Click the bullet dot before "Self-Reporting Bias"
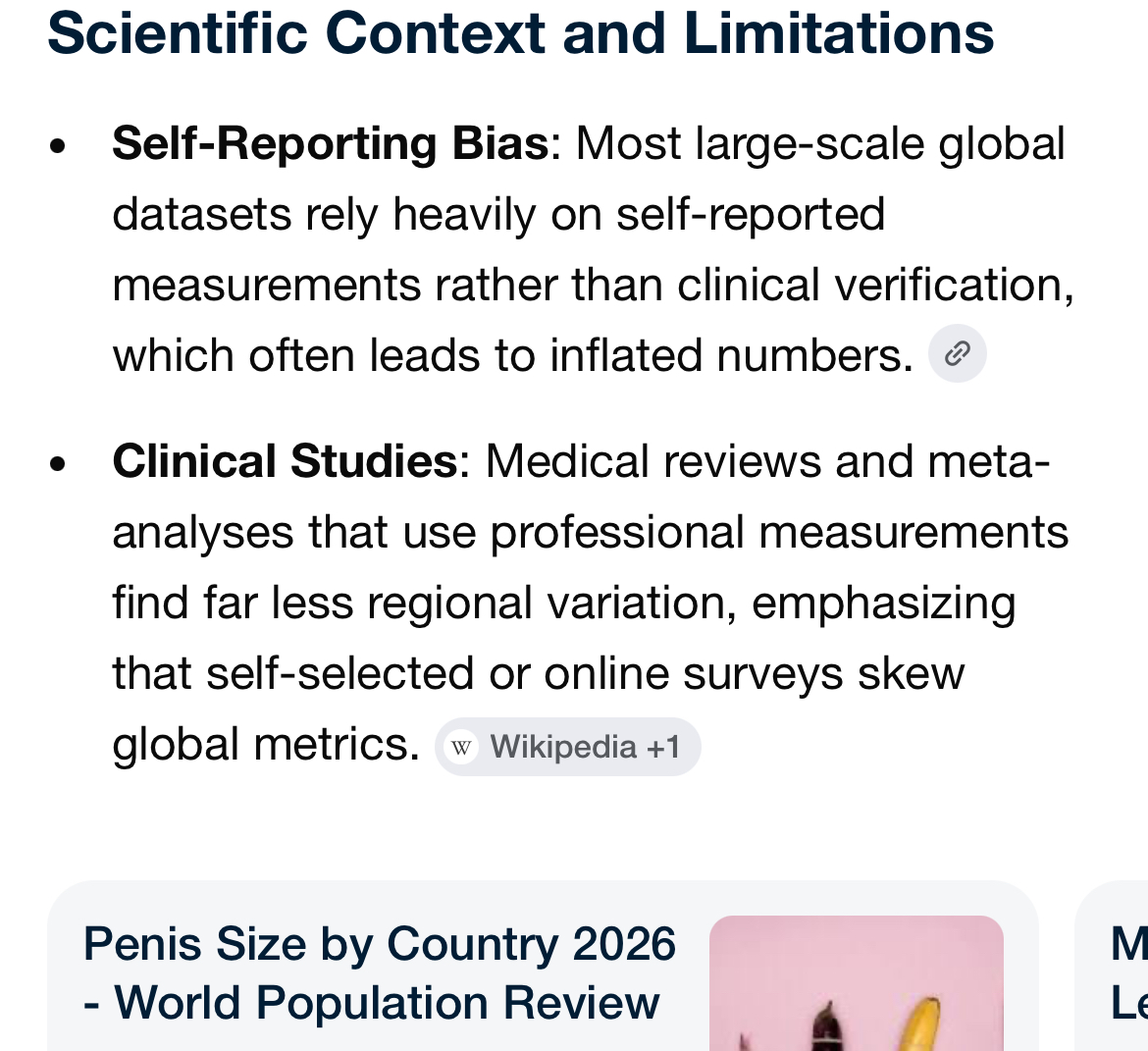 tap(57, 146)
